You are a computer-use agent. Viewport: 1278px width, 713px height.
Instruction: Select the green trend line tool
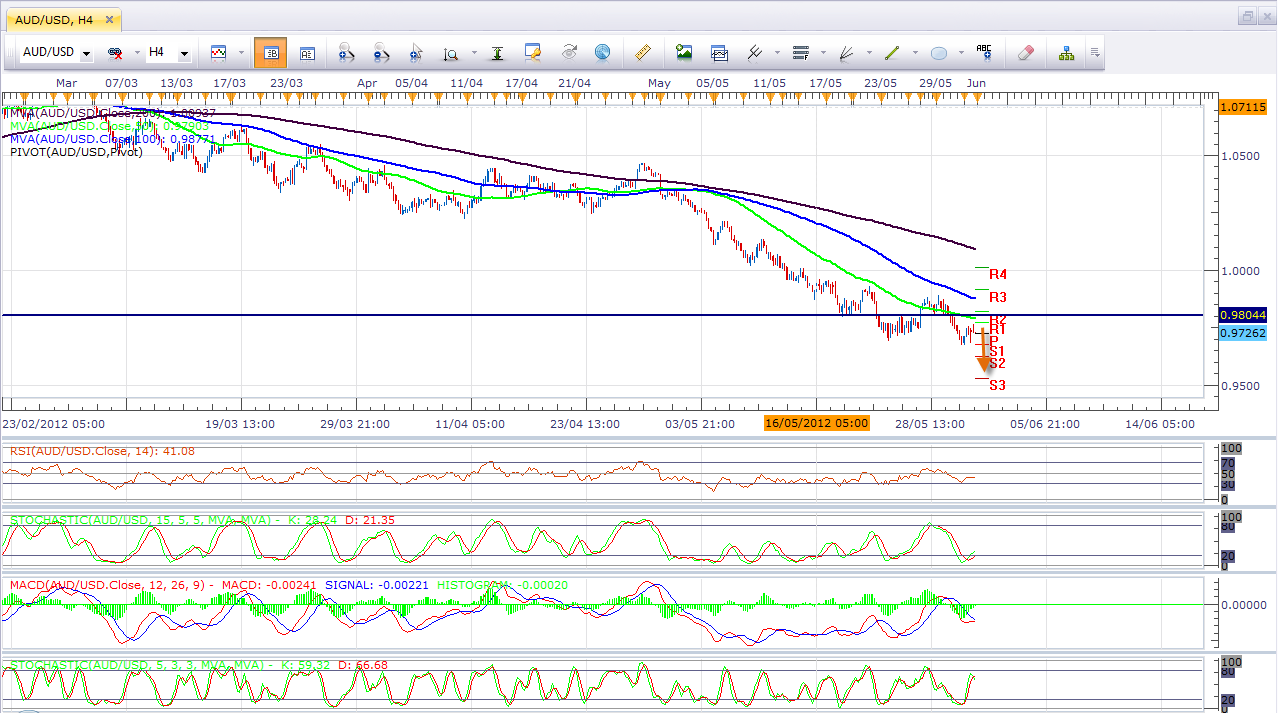click(x=892, y=52)
